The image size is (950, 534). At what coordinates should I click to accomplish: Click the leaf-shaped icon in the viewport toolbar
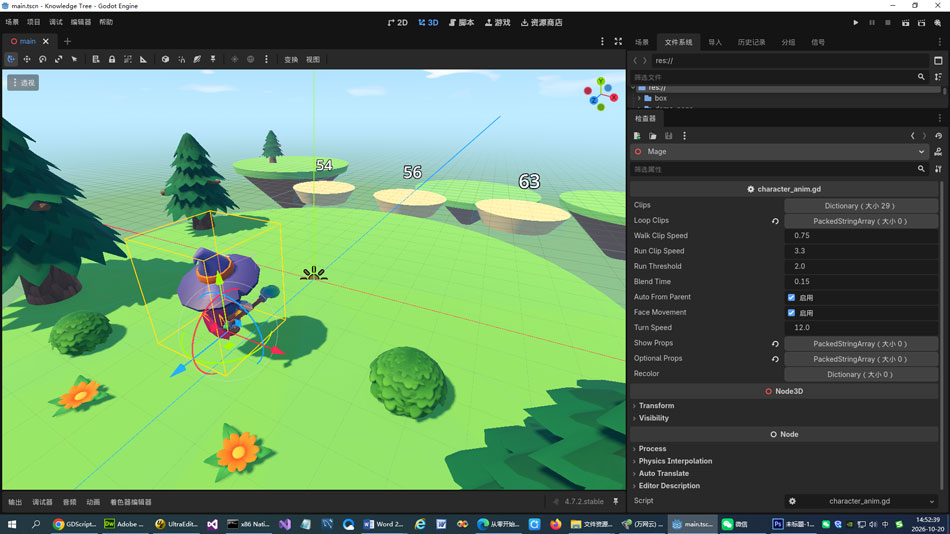pyautogui.click(x=197, y=59)
